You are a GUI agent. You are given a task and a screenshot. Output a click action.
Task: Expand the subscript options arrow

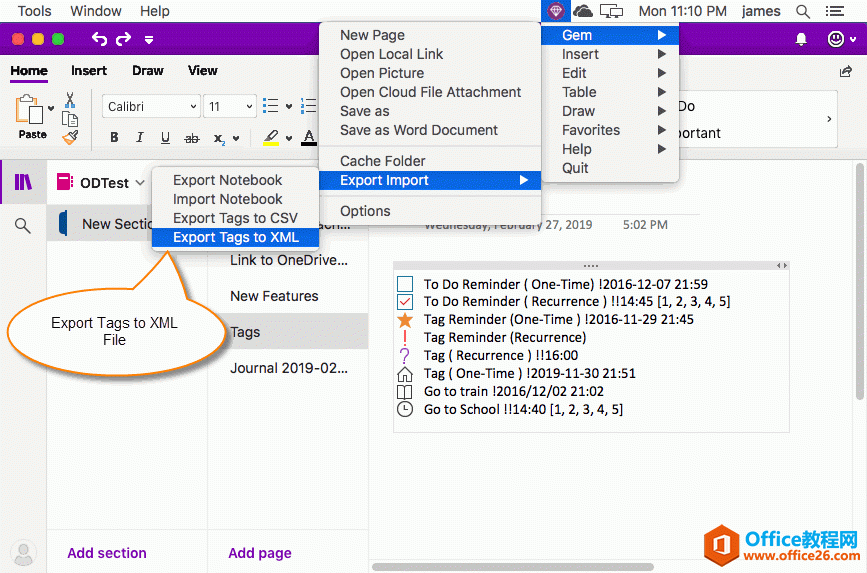[236, 138]
